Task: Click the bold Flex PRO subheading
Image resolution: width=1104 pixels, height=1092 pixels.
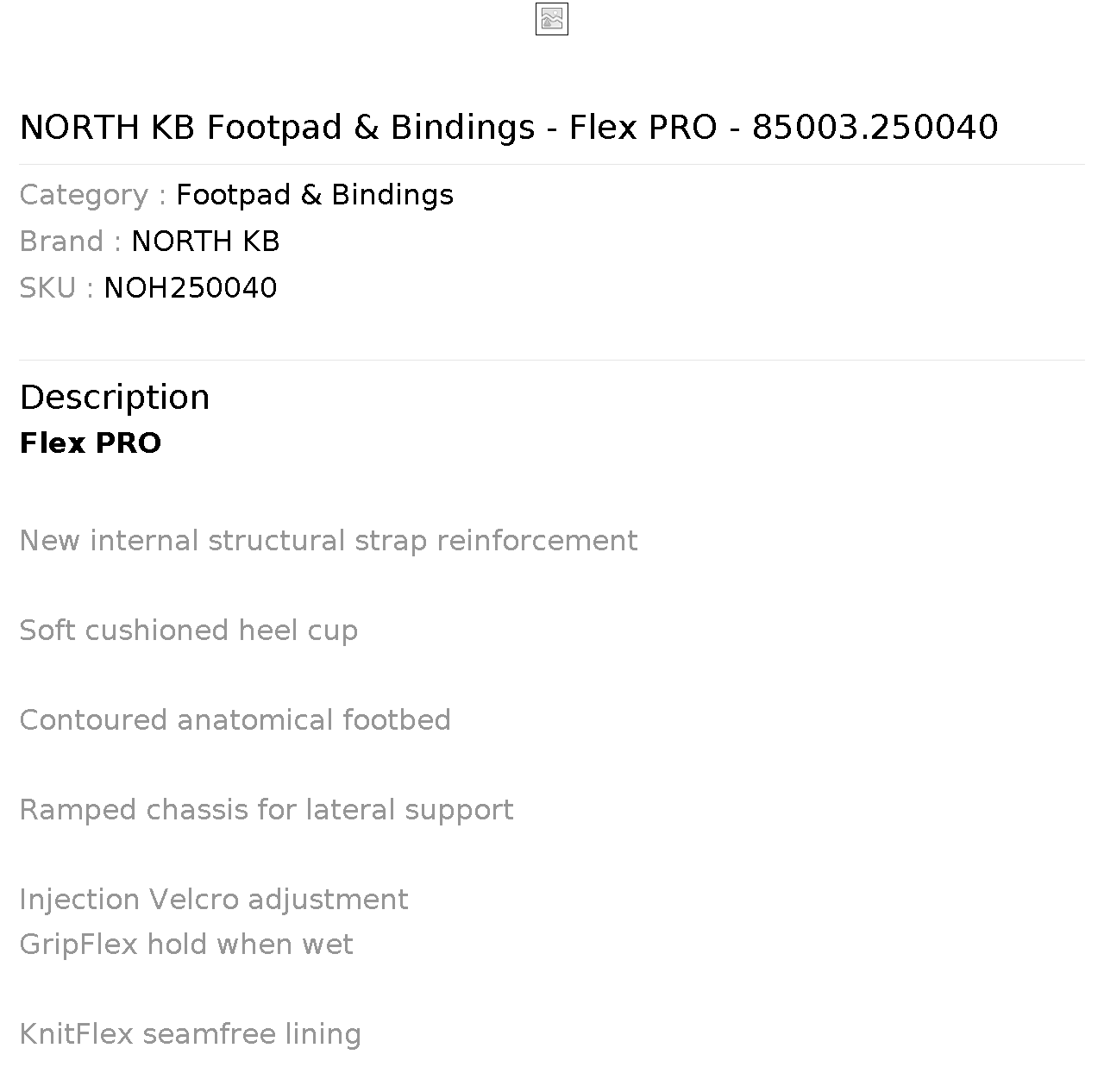Action: click(91, 443)
